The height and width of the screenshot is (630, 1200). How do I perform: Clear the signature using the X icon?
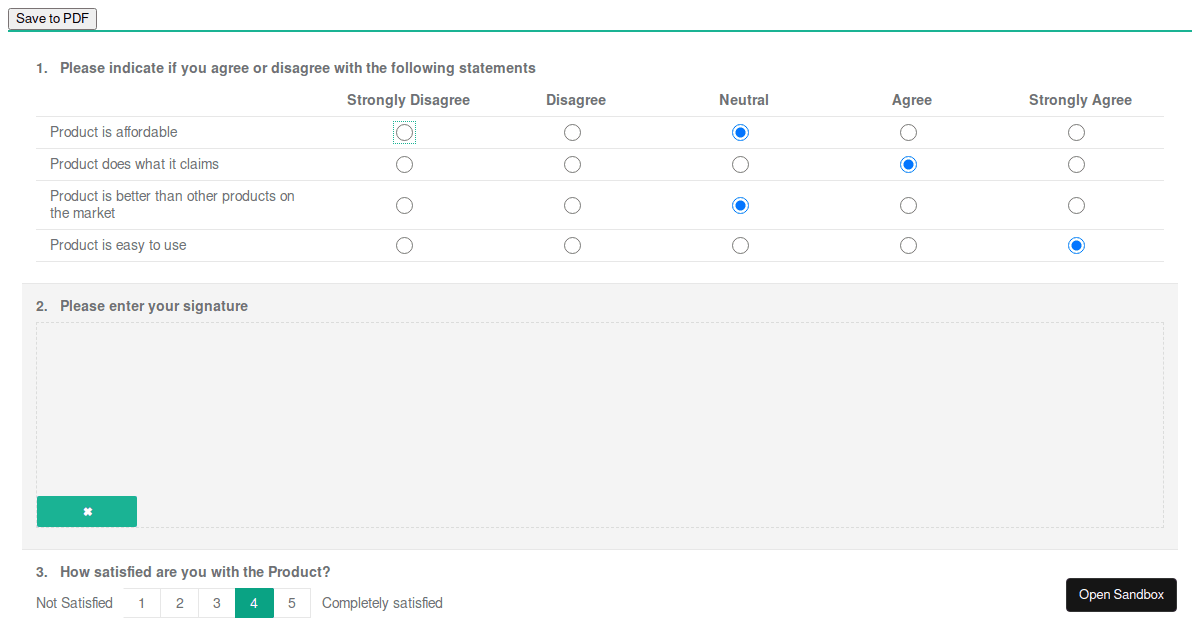tap(86, 511)
